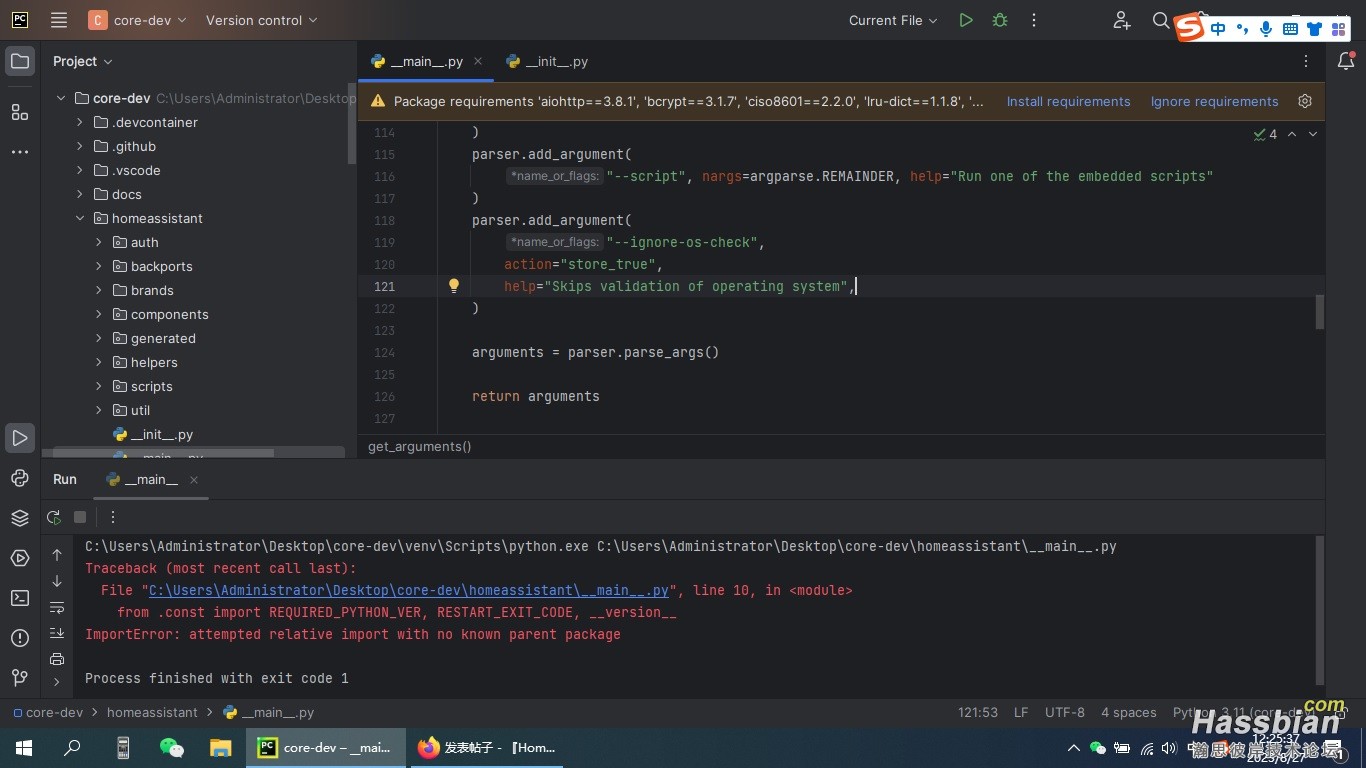Print the console output icon
Image resolution: width=1366 pixels, height=768 pixels.
tap(57, 659)
